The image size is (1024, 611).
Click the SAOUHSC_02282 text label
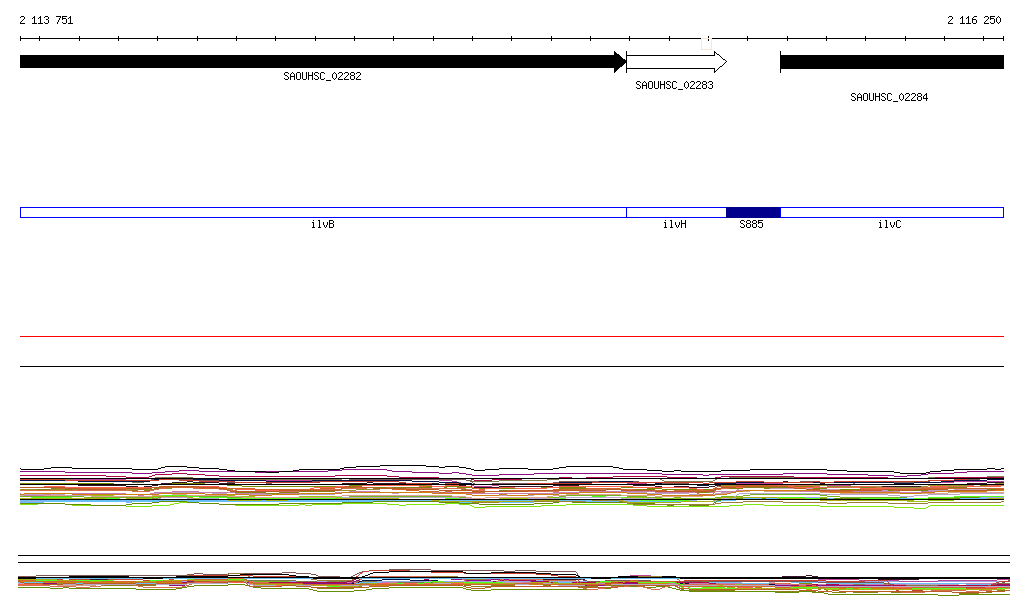coord(322,76)
